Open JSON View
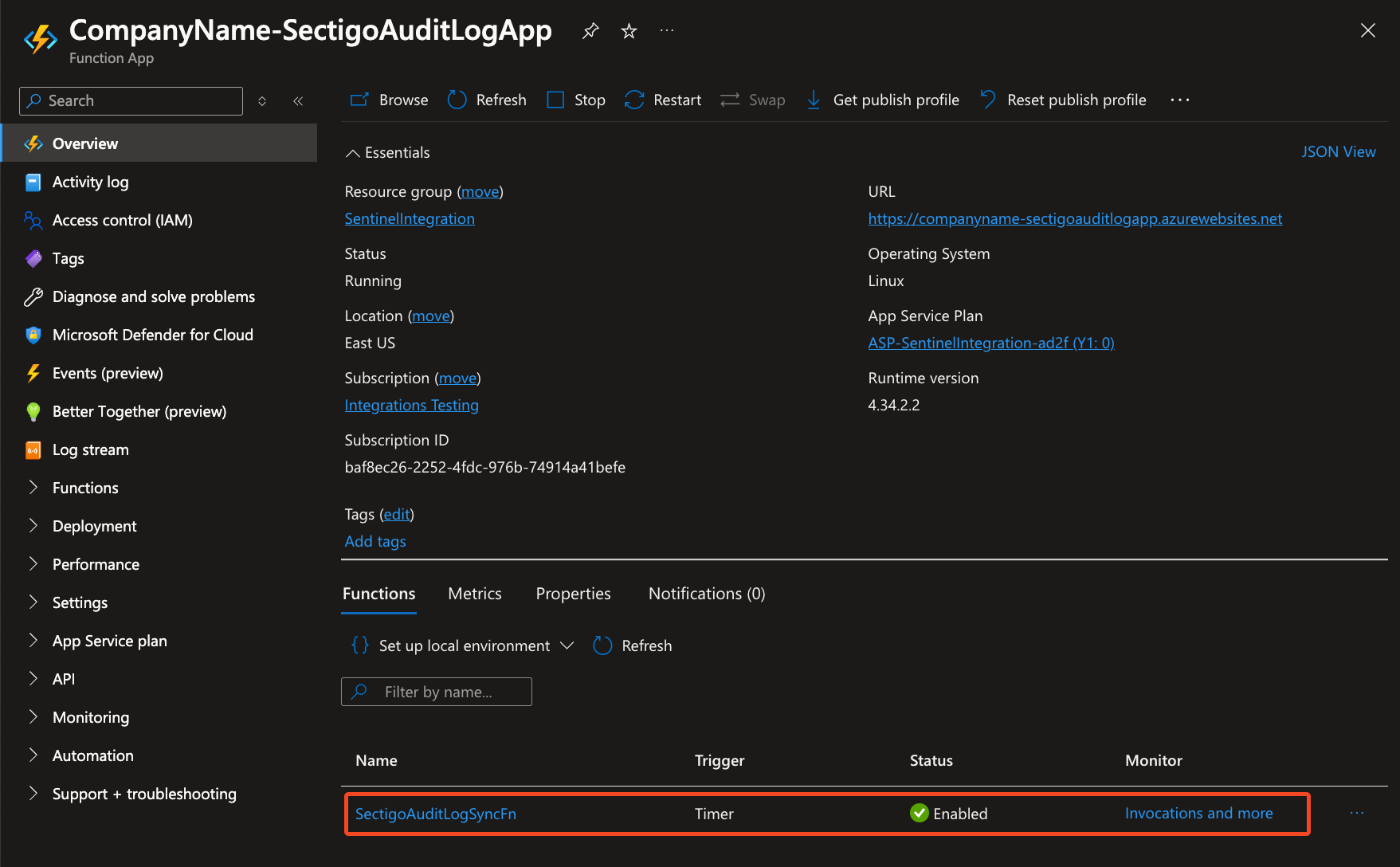Image resolution: width=1400 pixels, height=867 pixels. click(x=1339, y=151)
